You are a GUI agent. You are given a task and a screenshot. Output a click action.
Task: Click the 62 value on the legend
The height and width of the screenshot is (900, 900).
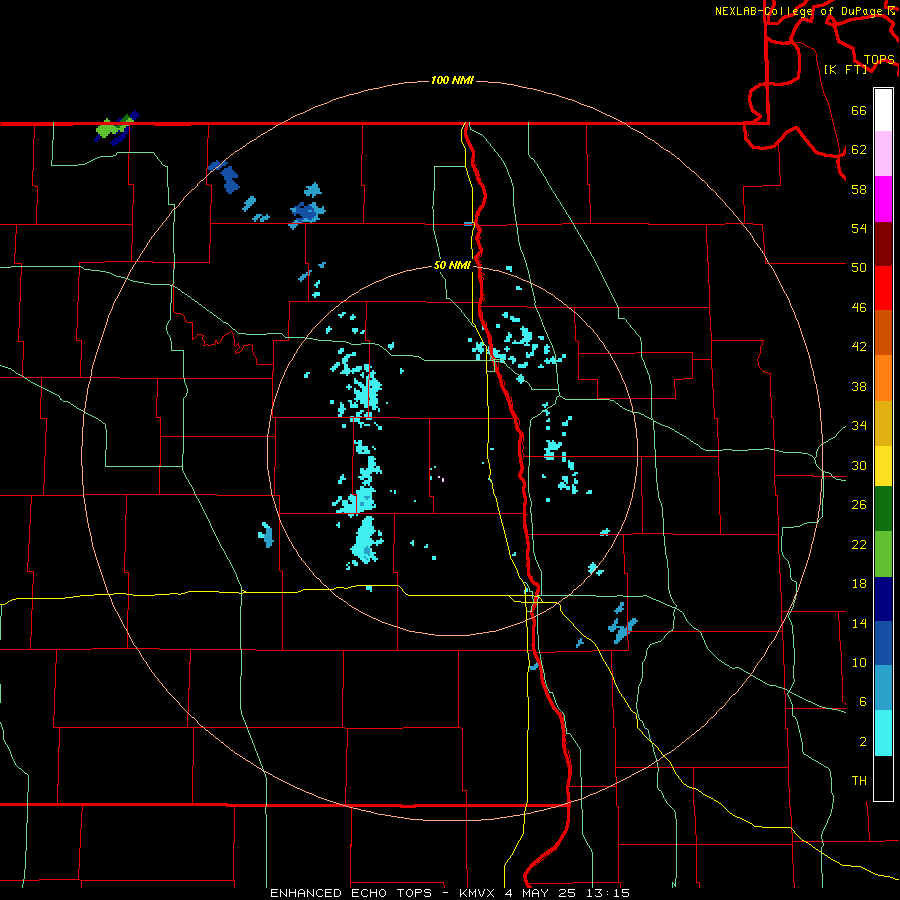click(x=859, y=150)
